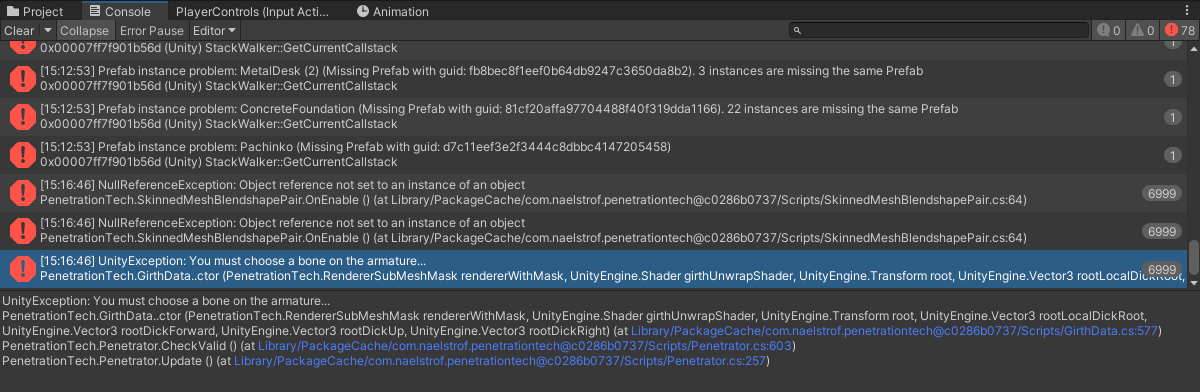Image resolution: width=1200 pixels, height=392 pixels.
Task: Open the Editor dropdown in console toolbar
Action: (212, 31)
